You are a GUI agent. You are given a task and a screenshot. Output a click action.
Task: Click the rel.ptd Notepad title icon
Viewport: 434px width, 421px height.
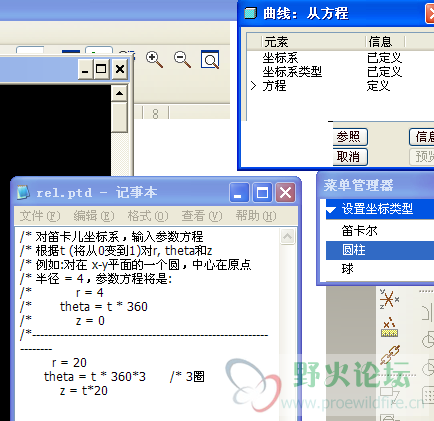[x=23, y=193]
